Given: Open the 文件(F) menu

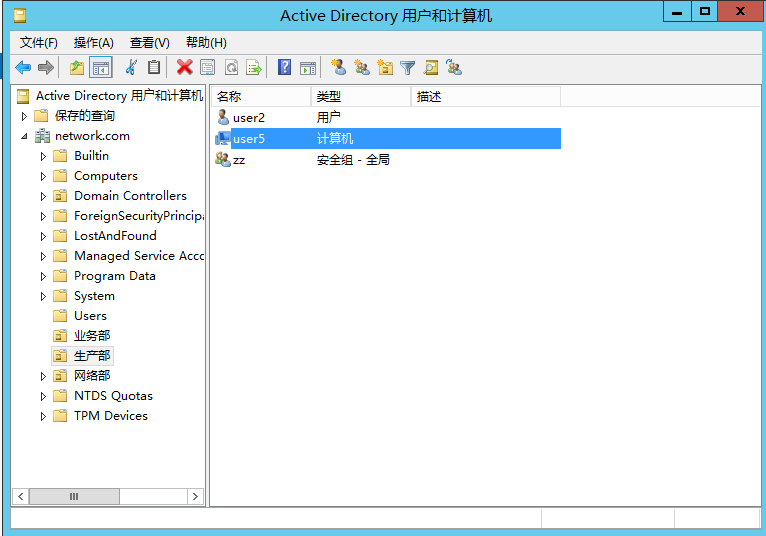Looking at the screenshot, I should coord(39,43).
